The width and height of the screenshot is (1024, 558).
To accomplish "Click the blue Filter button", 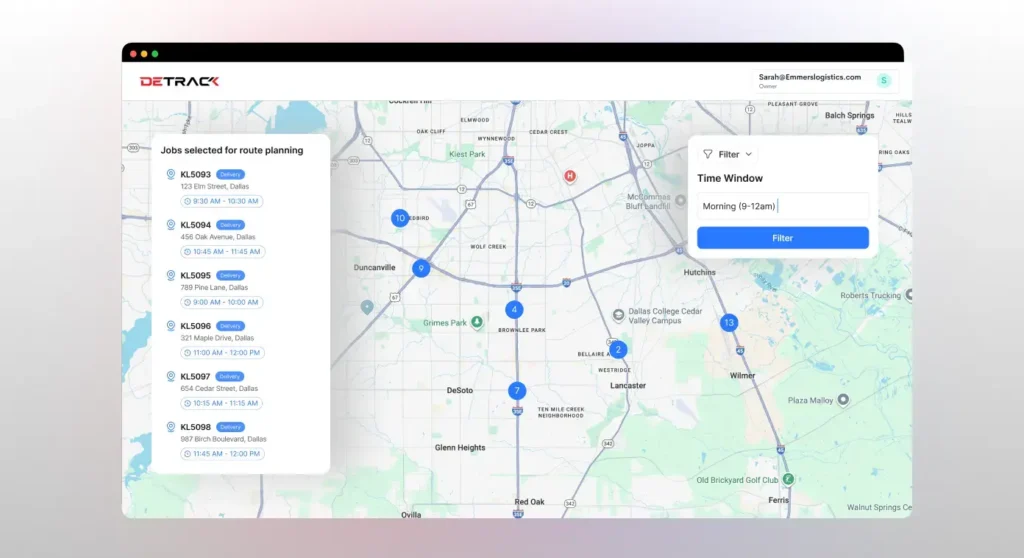I will [x=782, y=238].
